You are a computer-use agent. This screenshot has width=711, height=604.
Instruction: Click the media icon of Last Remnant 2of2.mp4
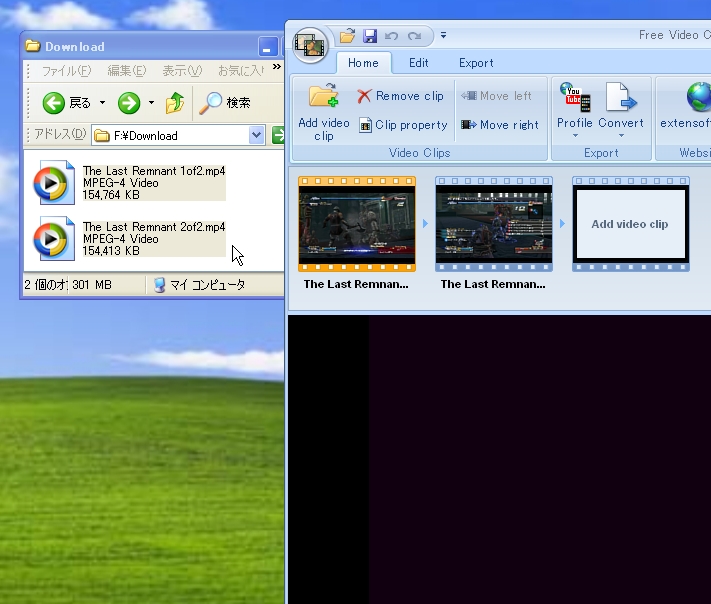pyautogui.click(x=54, y=239)
